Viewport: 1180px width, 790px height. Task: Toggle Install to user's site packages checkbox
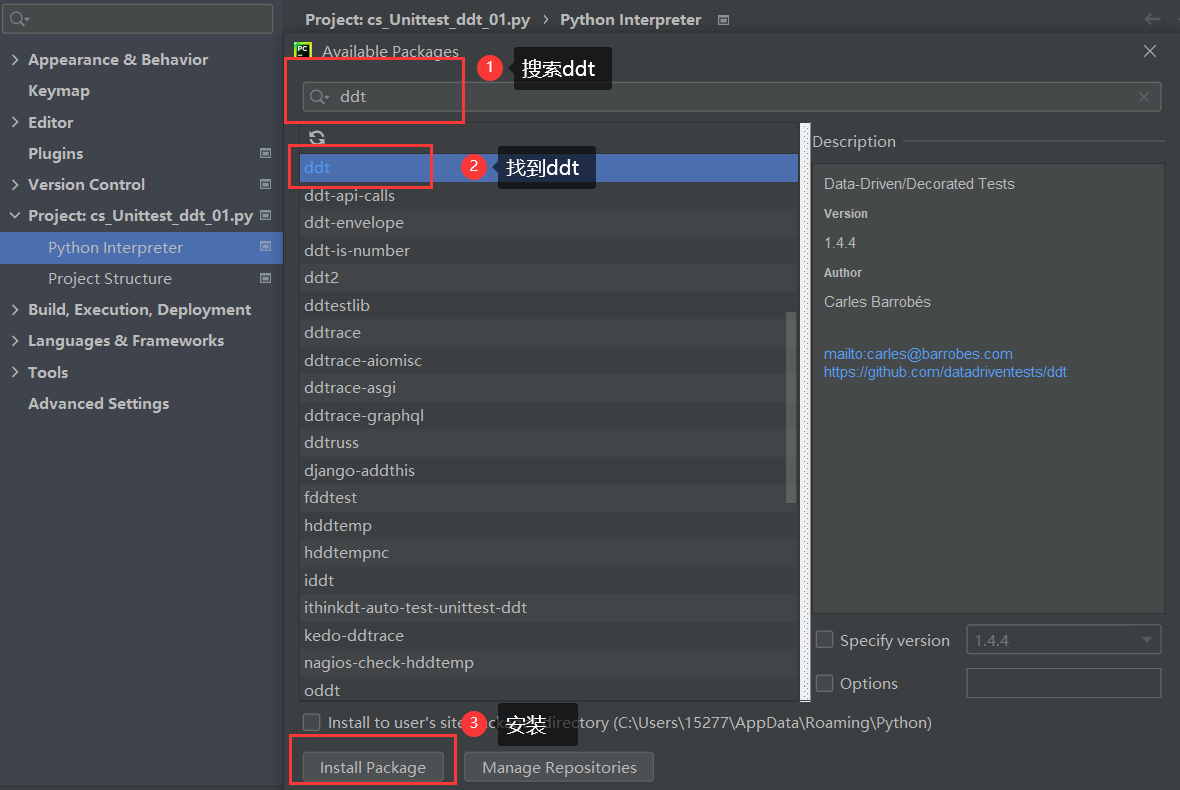pyautogui.click(x=312, y=722)
